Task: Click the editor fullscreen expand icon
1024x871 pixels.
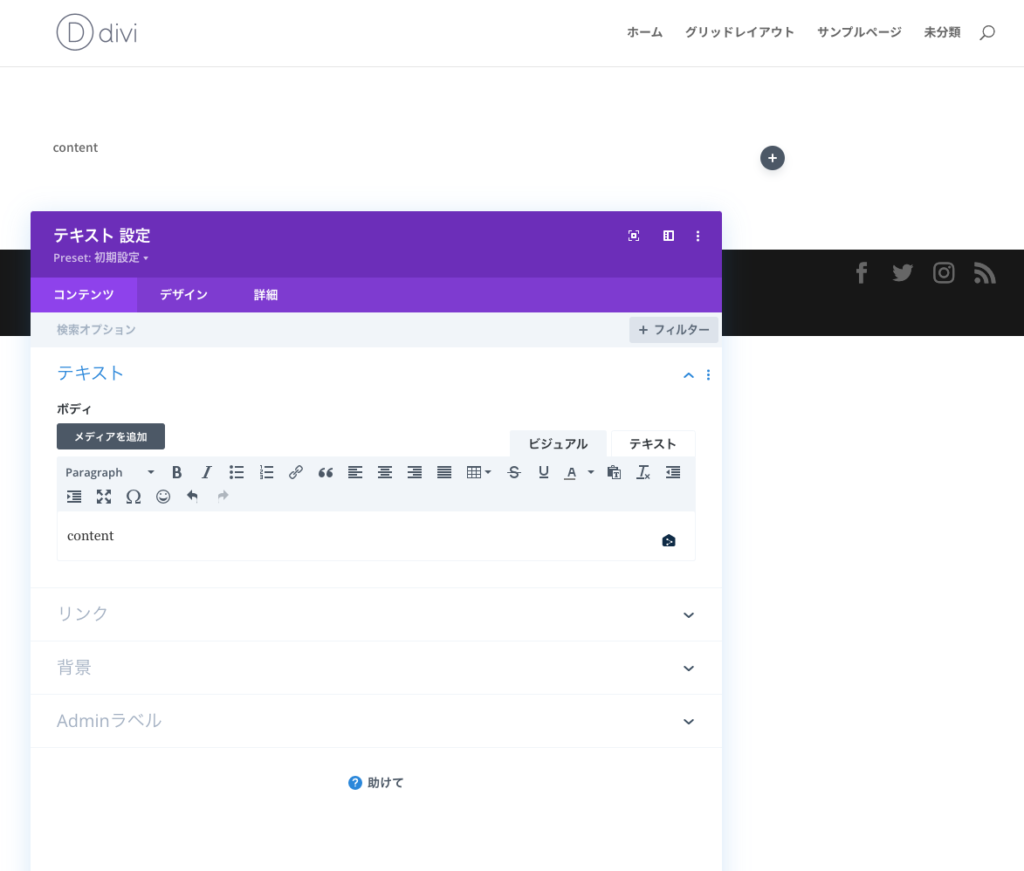Action: [x=104, y=496]
